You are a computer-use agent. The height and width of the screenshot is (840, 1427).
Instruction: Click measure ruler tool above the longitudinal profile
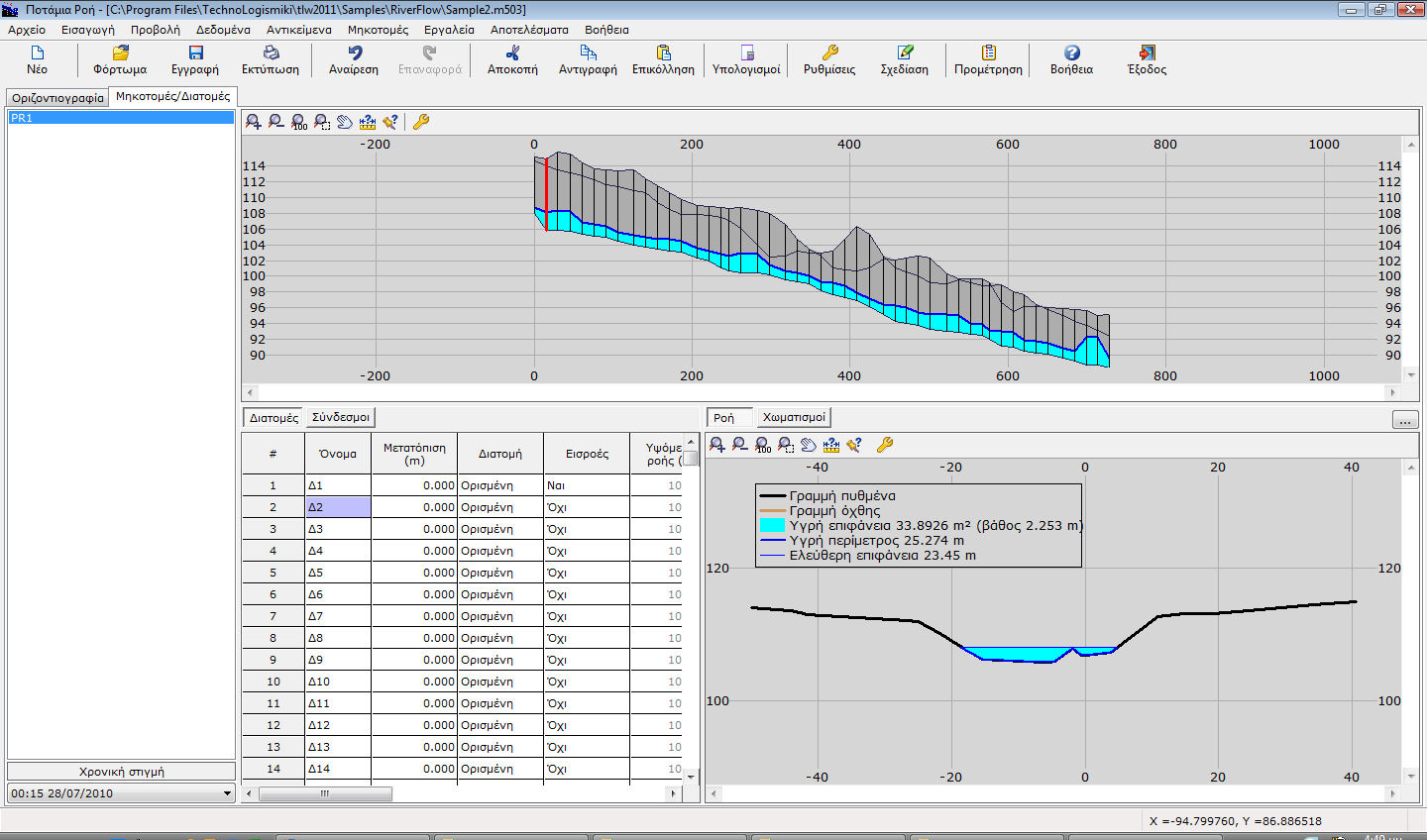coord(368,122)
